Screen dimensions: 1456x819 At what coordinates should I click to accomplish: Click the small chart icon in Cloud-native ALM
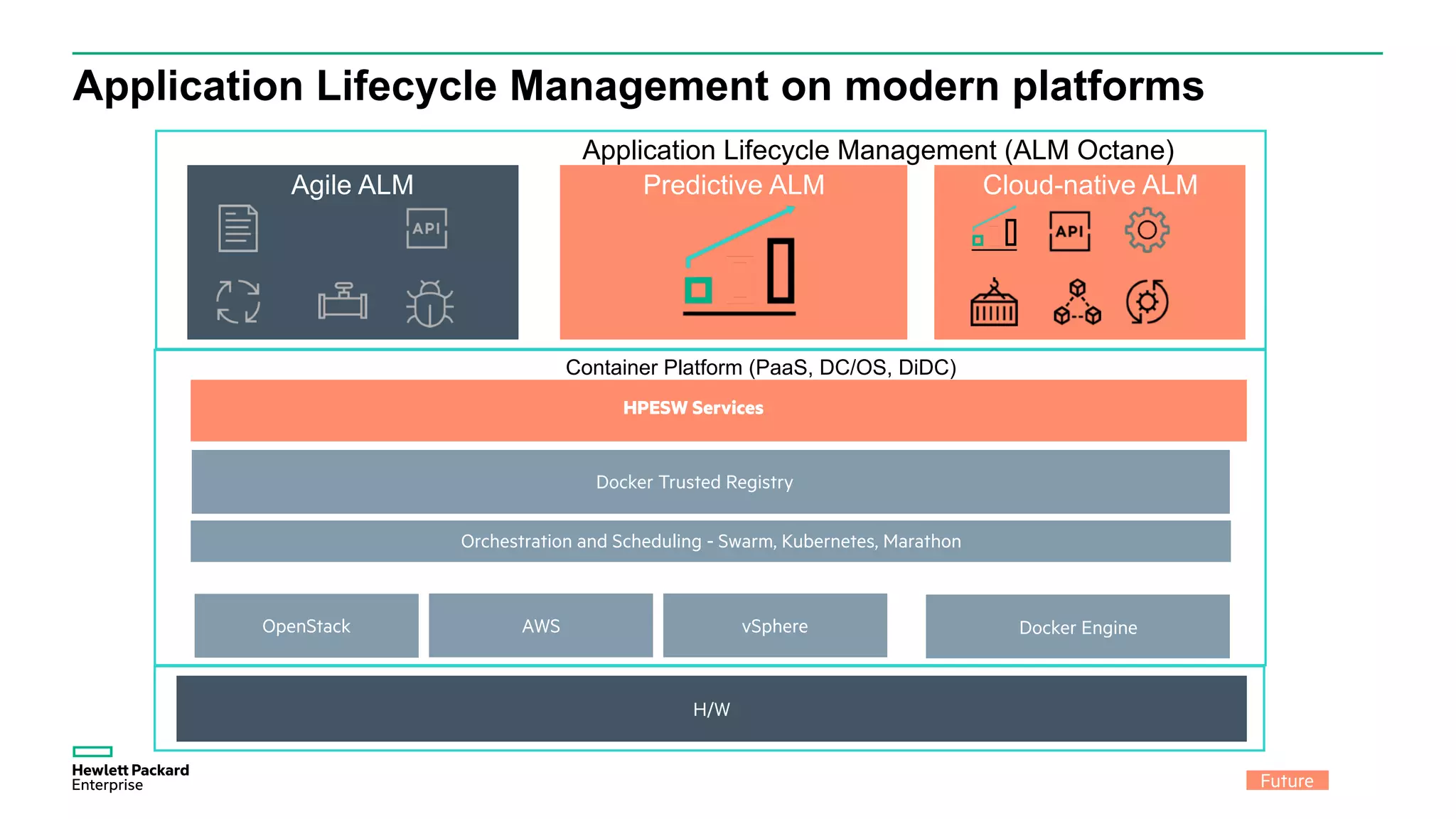[995, 229]
